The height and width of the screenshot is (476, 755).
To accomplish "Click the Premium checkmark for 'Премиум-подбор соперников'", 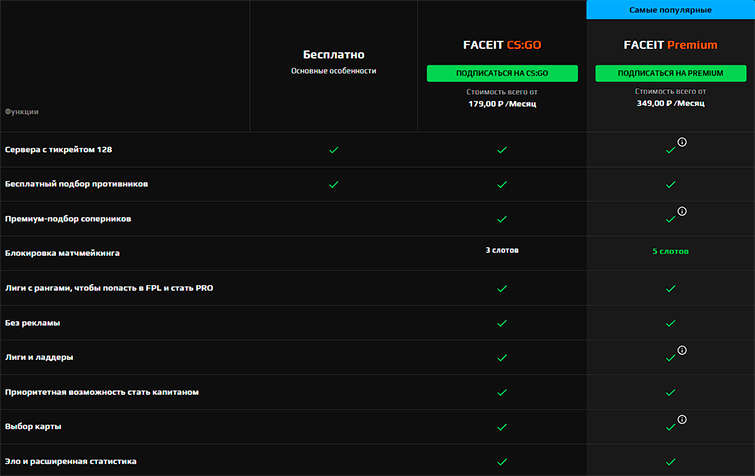I will pyautogui.click(x=671, y=219).
